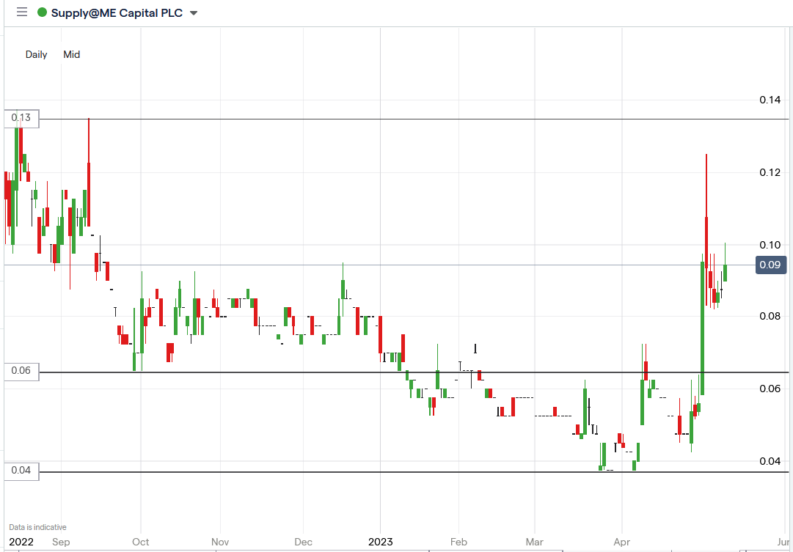
Task: Click the 0.14 price axis value
Action: pos(770,100)
